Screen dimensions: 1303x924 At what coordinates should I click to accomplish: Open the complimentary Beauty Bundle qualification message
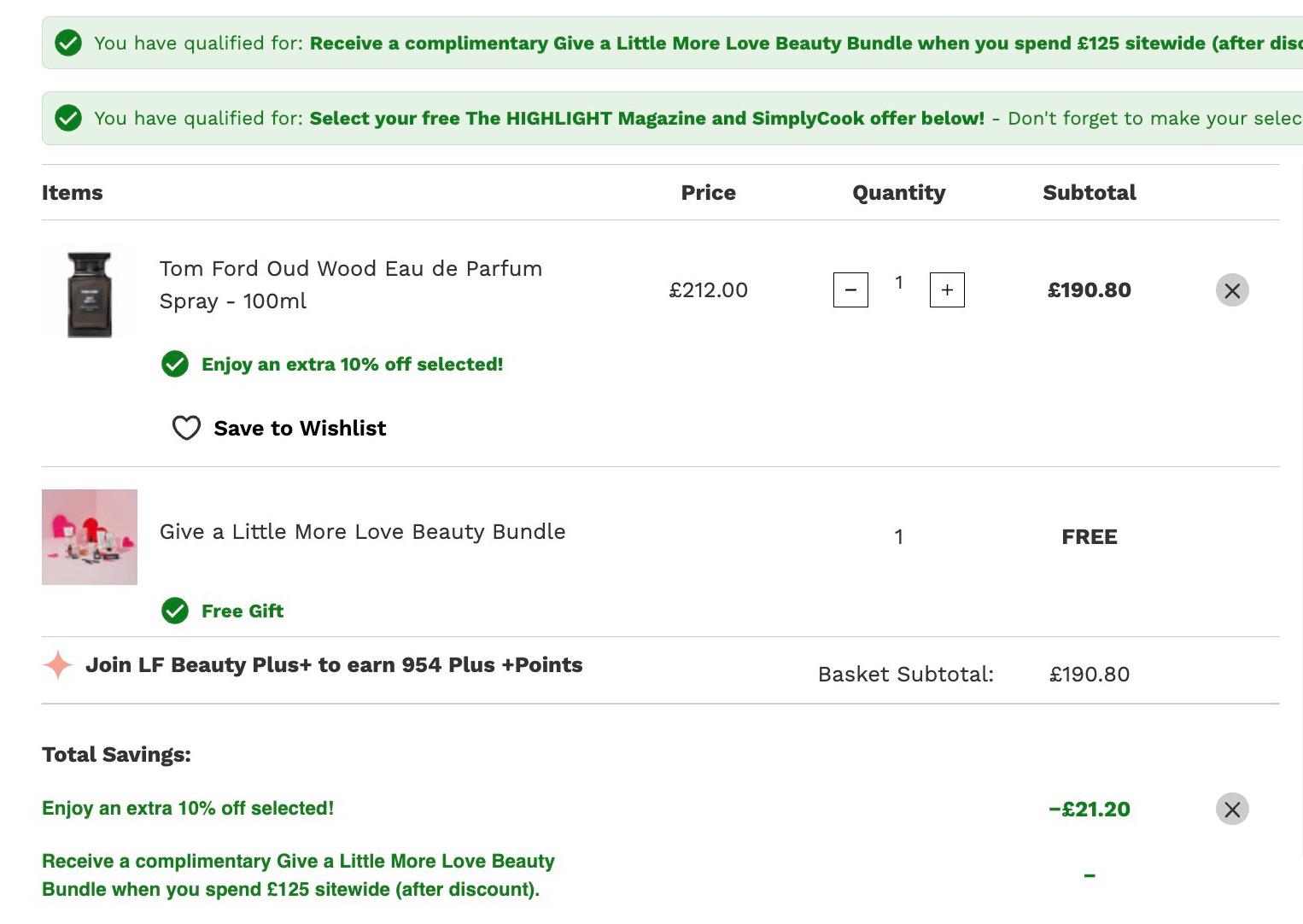tap(806, 43)
